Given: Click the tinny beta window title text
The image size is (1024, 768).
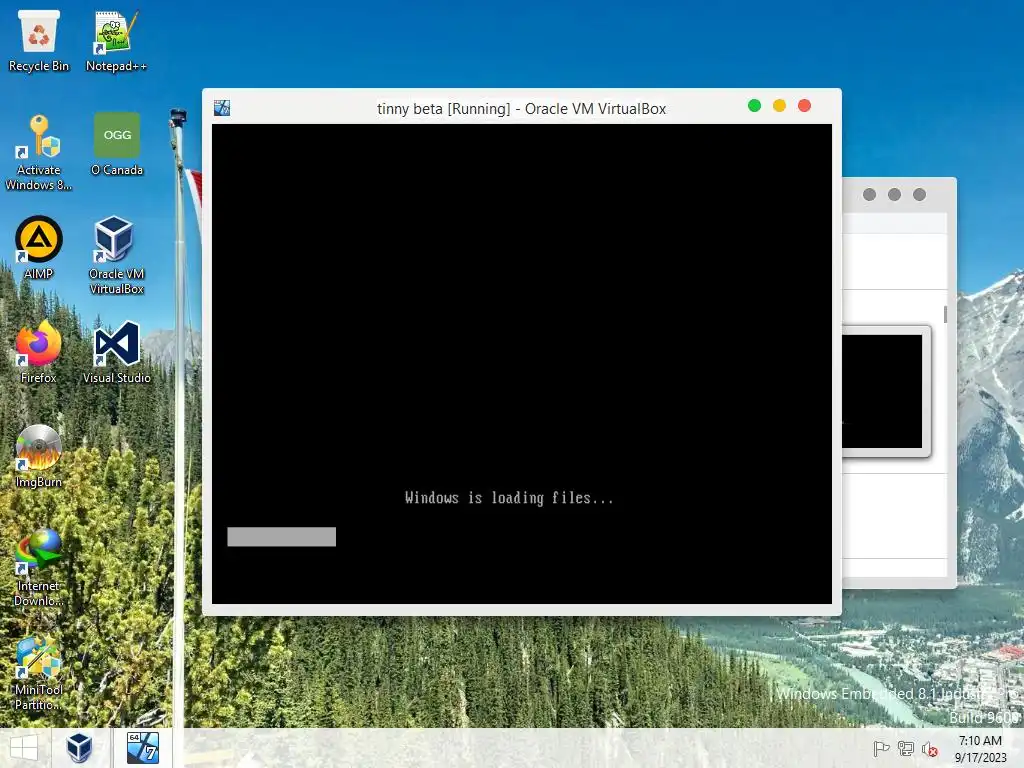Looking at the screenshot, I should pos(521,108).
